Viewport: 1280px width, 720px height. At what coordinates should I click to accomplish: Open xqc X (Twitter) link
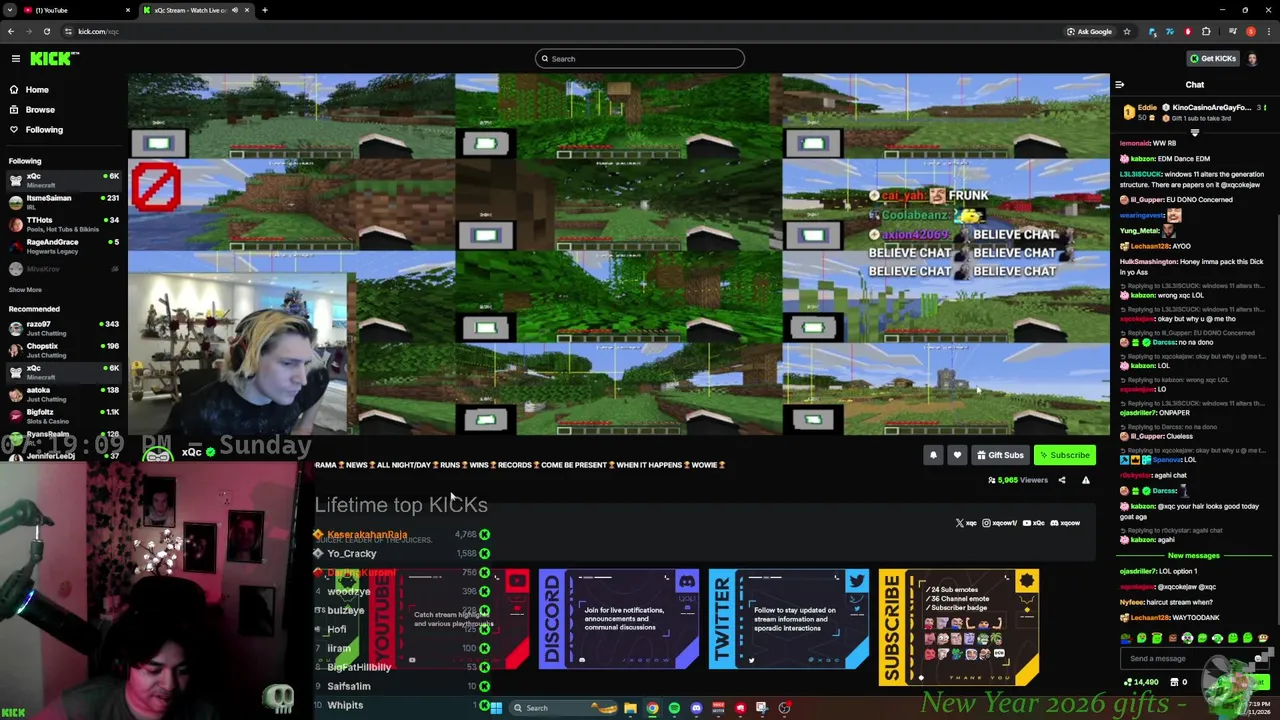966,523
